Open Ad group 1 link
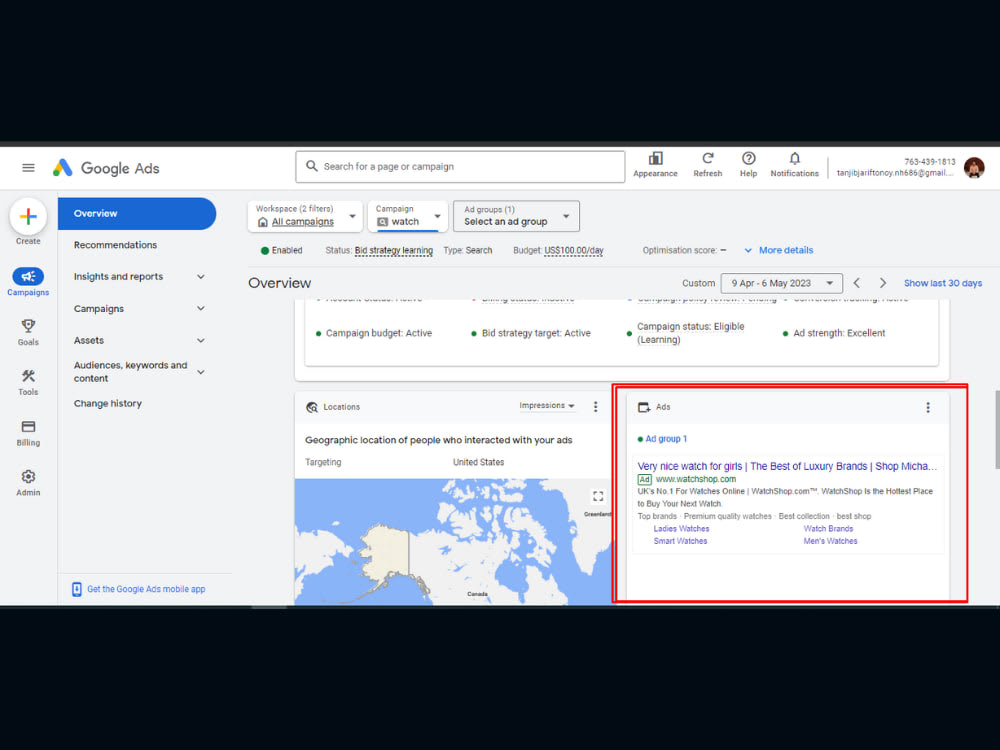Screen dimensions: 1000x750 [666, 439]
